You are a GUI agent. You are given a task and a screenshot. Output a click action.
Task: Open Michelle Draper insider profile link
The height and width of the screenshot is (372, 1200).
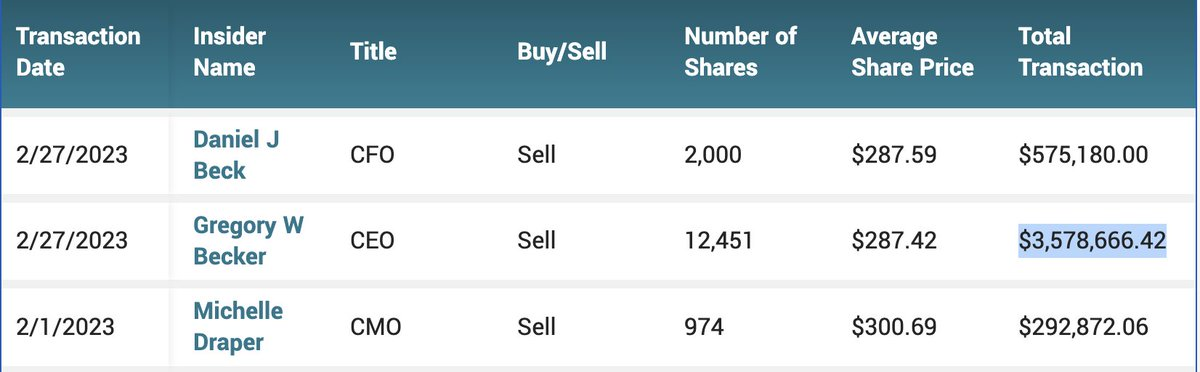pyautogui.click(x=238, y=326)
